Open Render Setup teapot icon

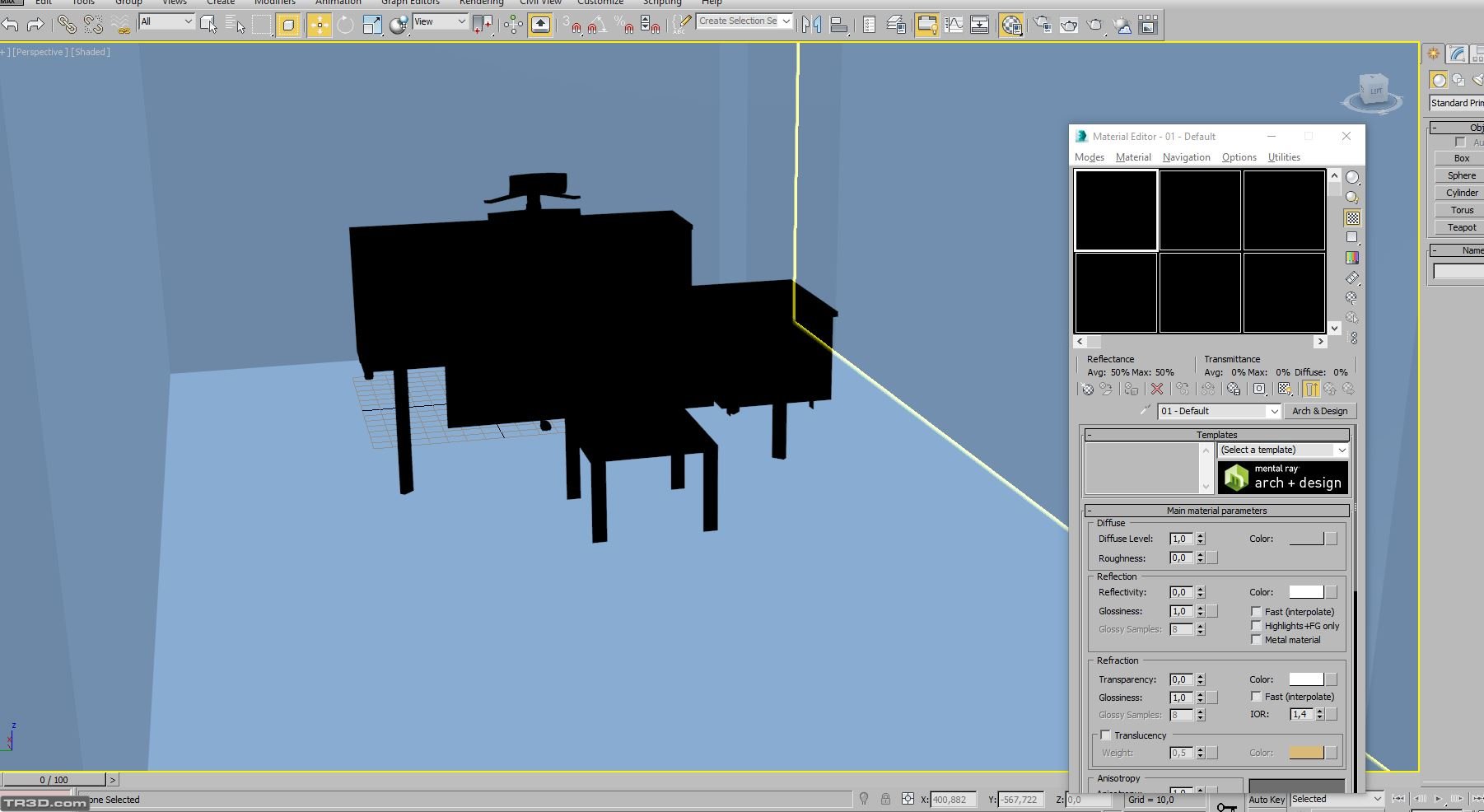(1043, 26)
